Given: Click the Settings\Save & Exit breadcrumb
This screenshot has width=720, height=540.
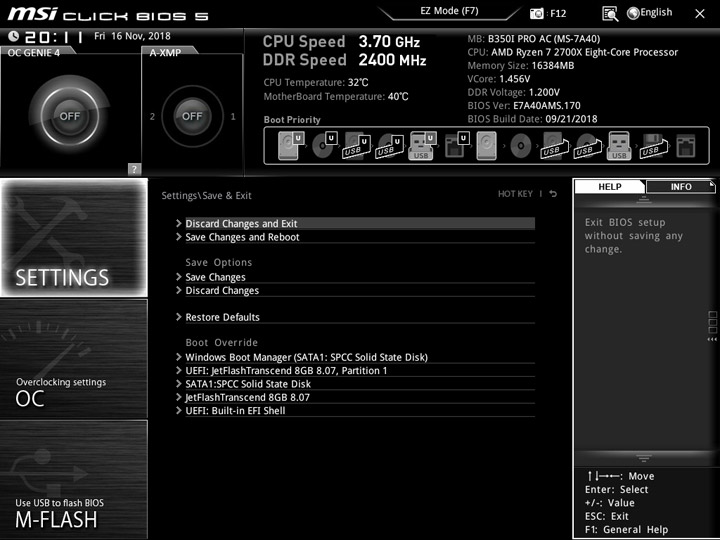Looking at the screenshot, I should (x=206, y=196).
